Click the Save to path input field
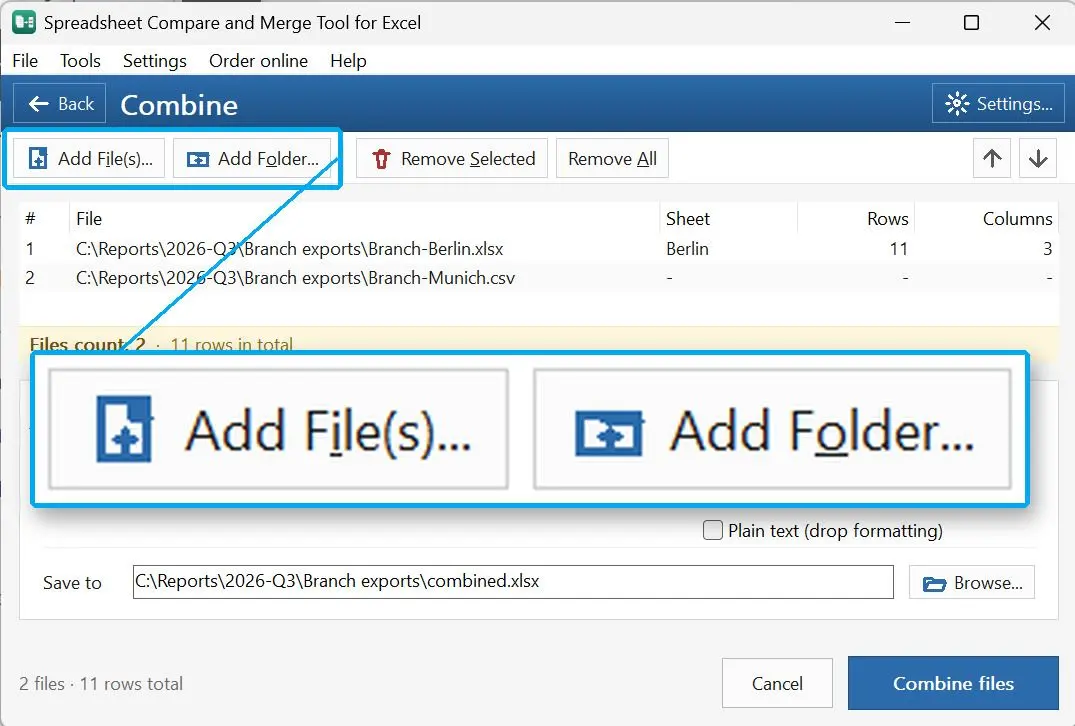 (513, 581)
